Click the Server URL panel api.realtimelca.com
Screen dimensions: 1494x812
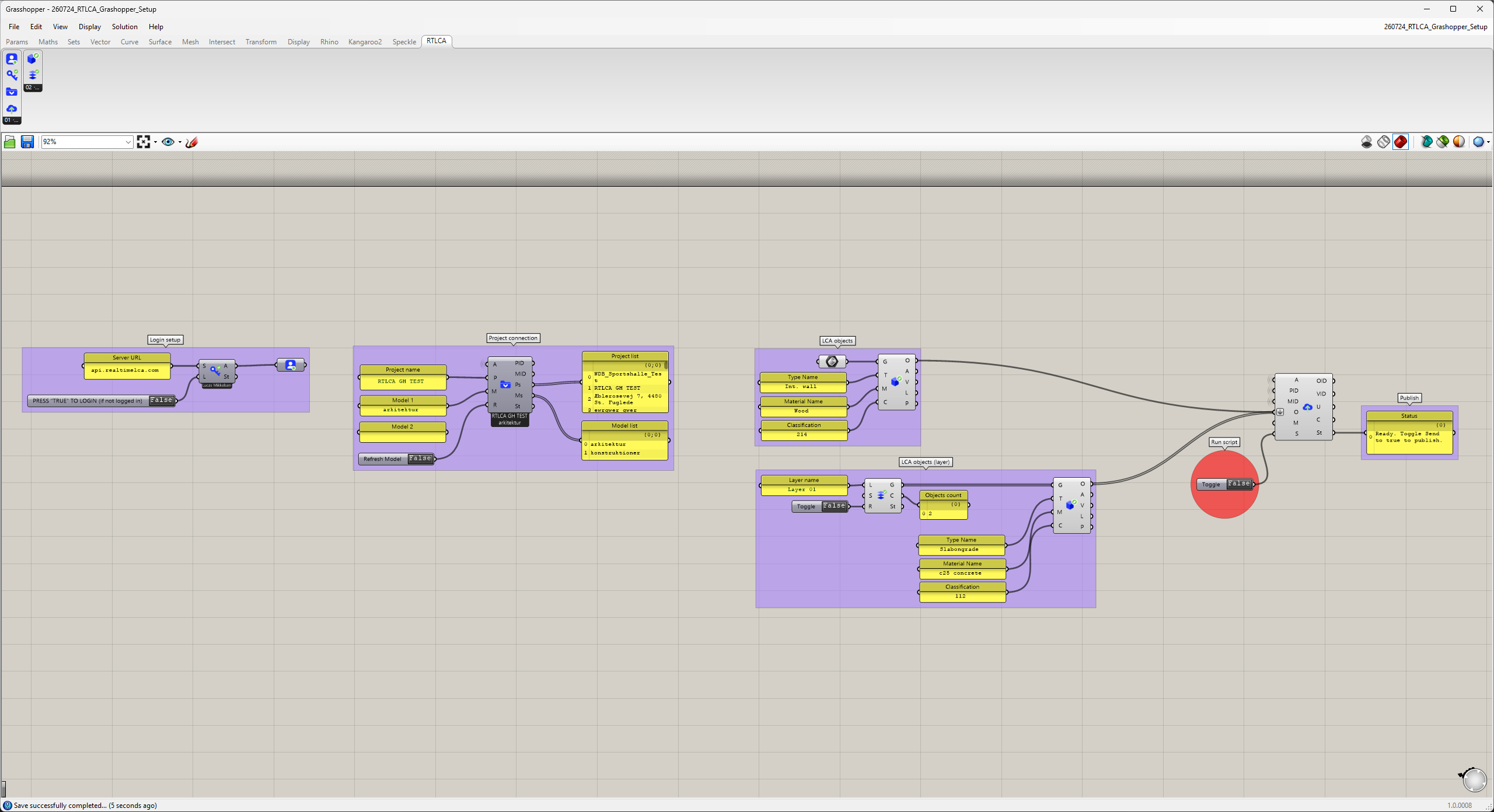(127, 366)
